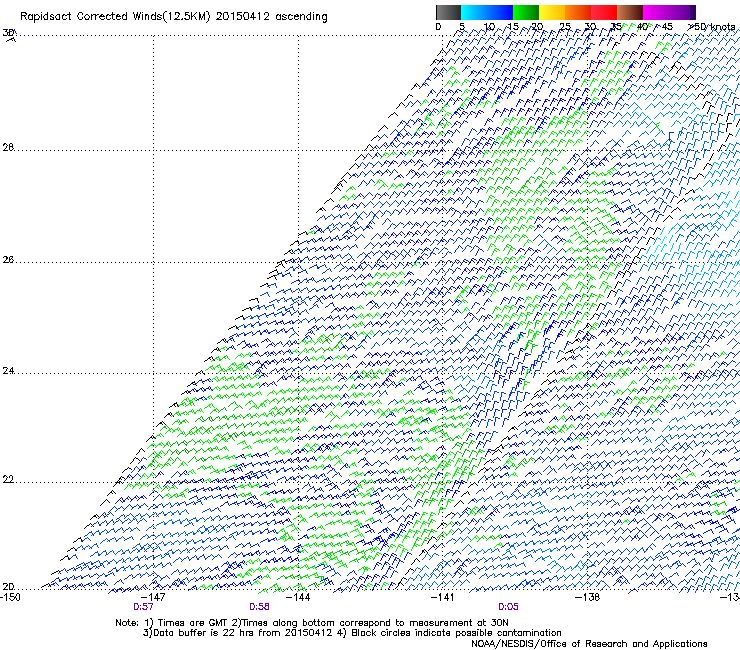Select the latitude axis label '20' at bottom-left
This screenshot has width=740, height=650.
coord(8,587)
